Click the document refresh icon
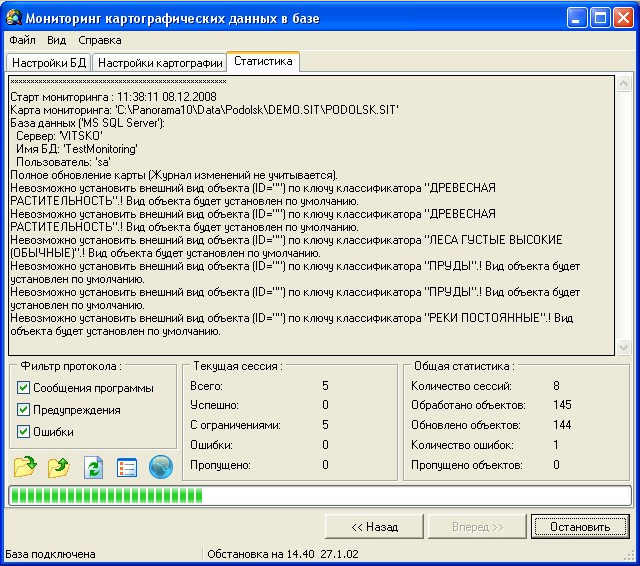 click(x=93, y=466)
